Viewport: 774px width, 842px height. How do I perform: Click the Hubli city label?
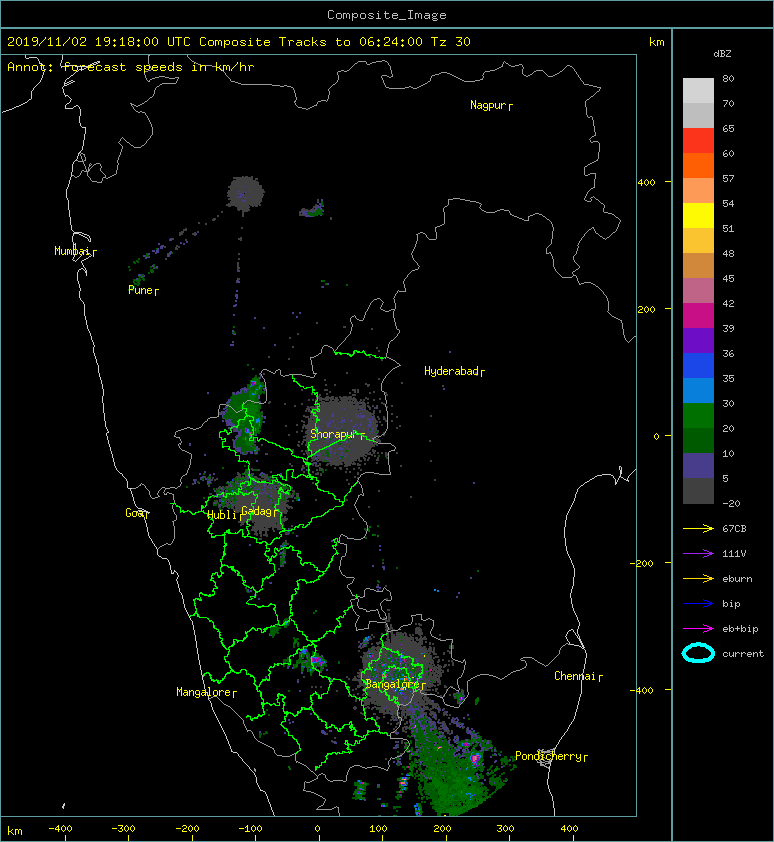point(222,516)
